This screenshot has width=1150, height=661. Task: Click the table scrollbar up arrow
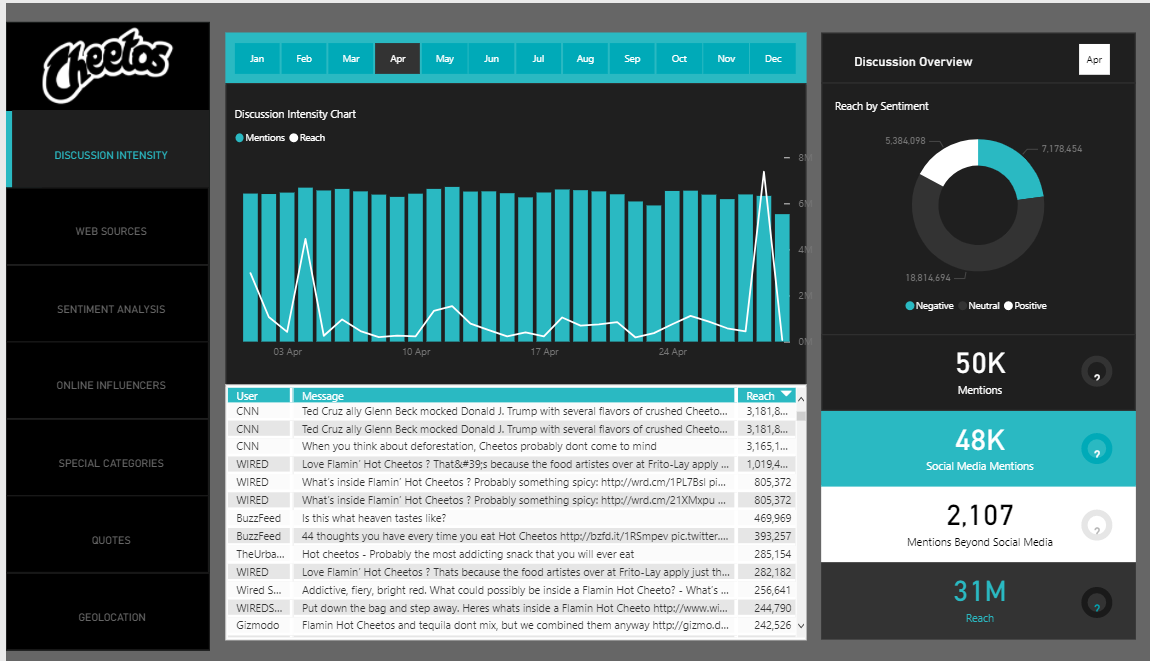[x=801, y=399]
